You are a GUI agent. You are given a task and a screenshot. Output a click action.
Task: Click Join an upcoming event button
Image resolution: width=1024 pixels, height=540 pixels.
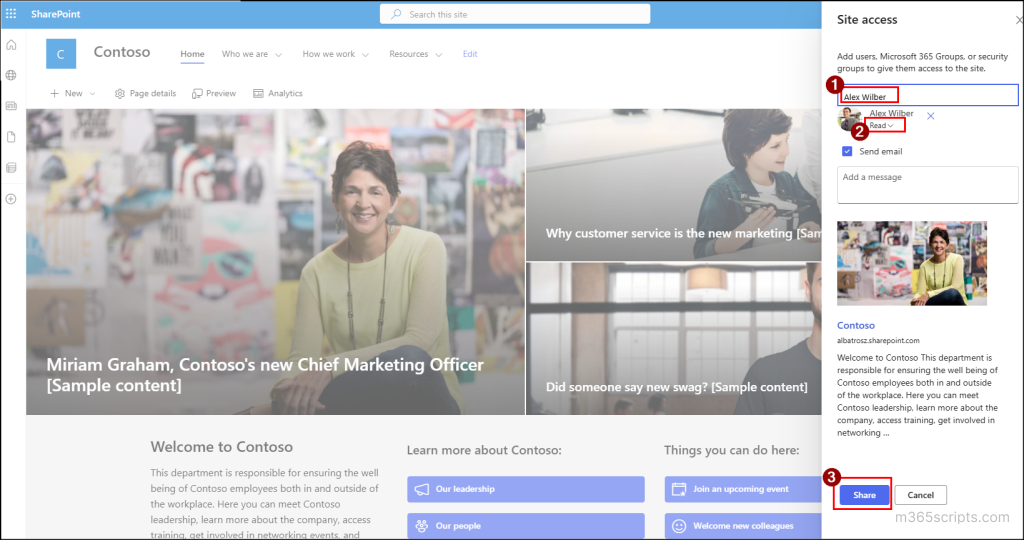point(743,489)
